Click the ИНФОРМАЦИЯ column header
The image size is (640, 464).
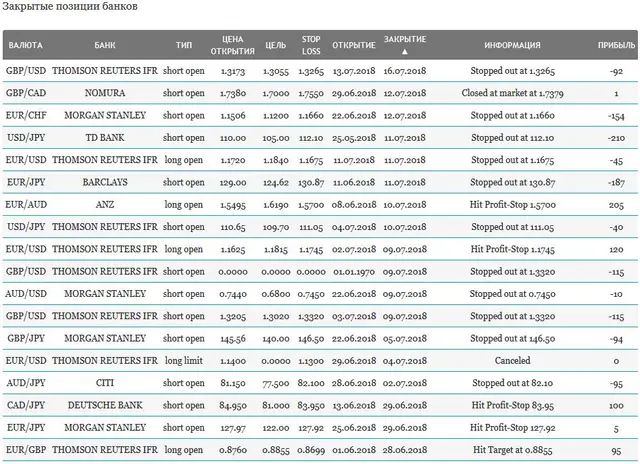512,45
